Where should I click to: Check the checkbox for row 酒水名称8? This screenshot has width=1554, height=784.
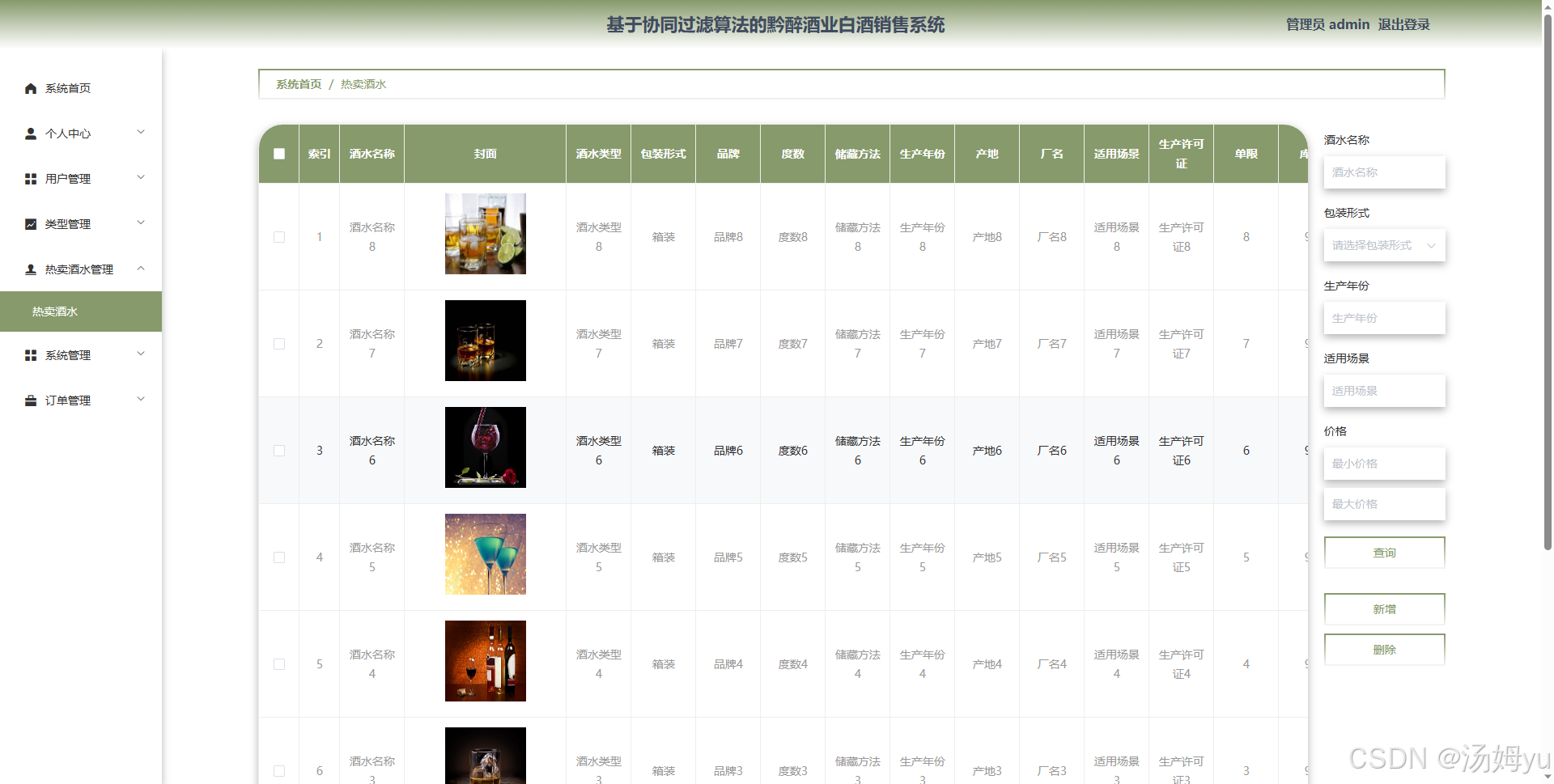pos(279,237)
